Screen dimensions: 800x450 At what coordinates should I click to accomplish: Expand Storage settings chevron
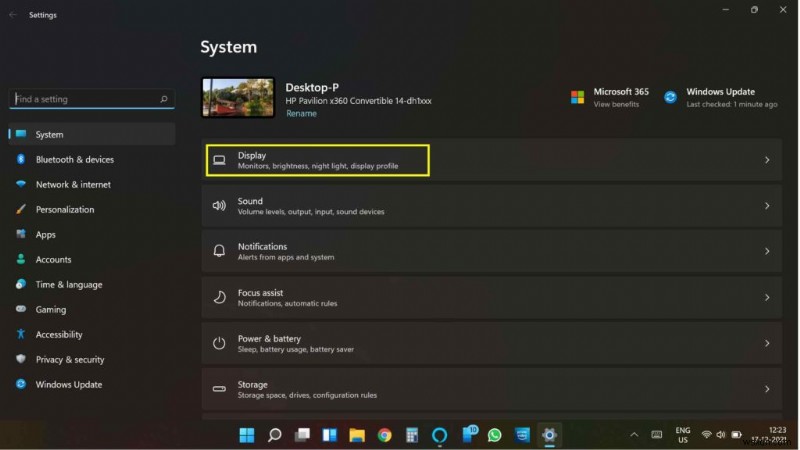(767, 389)
